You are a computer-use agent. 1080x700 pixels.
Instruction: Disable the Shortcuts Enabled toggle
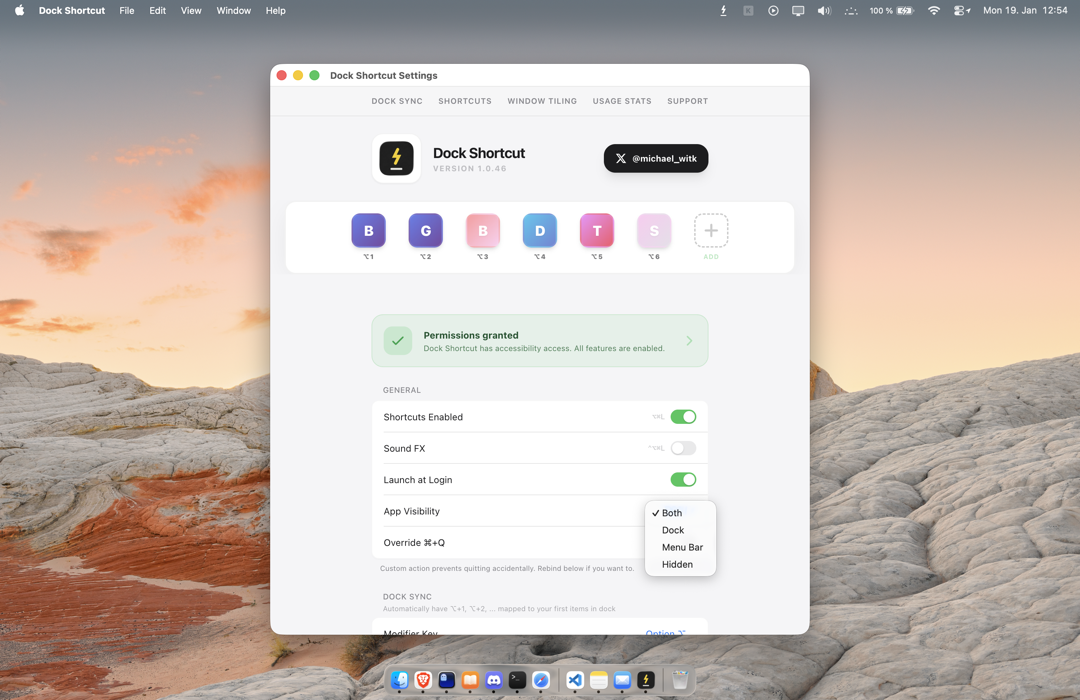683,416
